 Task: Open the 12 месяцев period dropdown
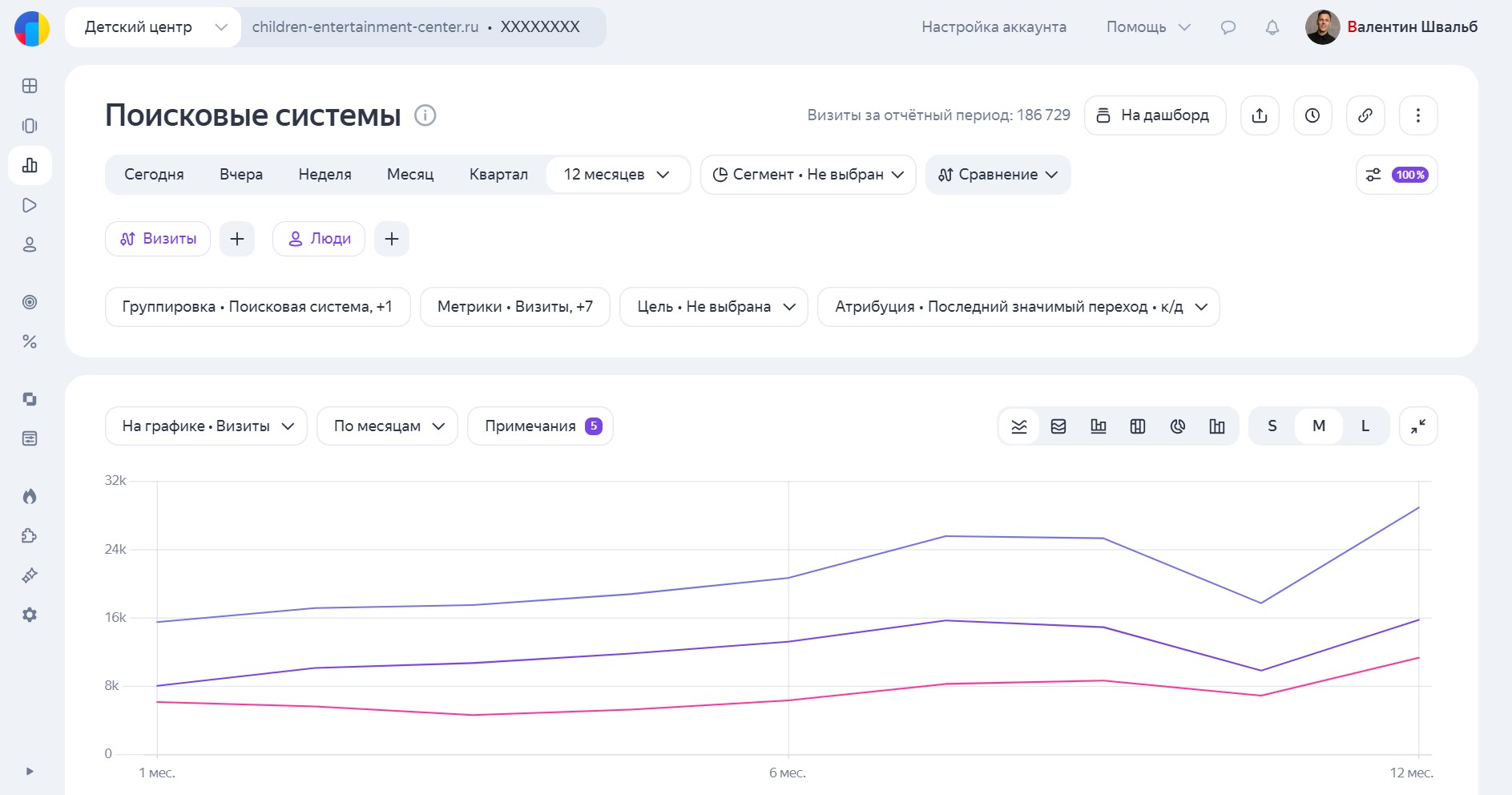(x=617, y=175)
